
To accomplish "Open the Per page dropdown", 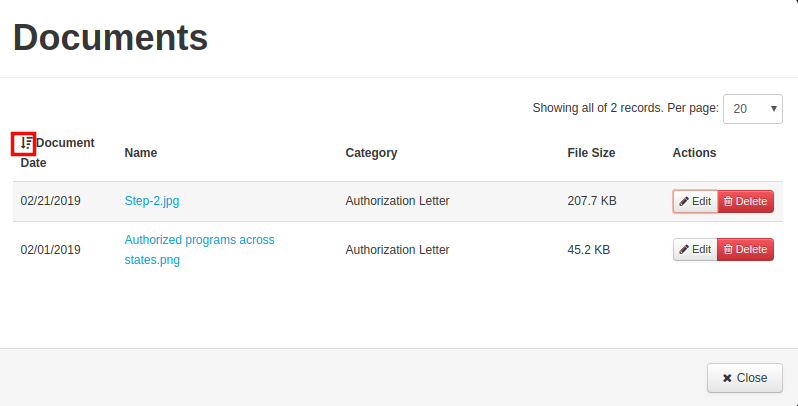I will click(753, 108).
